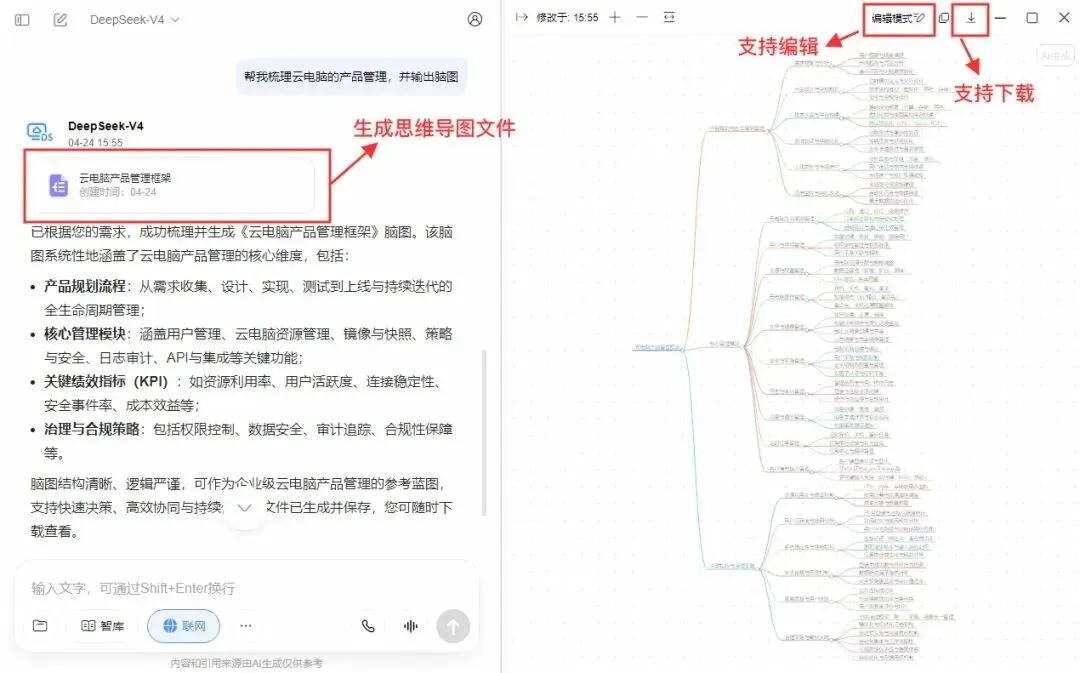Viewport: 1080px width, 673px height.
Task: Select the user message 帮我梳理云电脑的产品管理
Action: 351,76
